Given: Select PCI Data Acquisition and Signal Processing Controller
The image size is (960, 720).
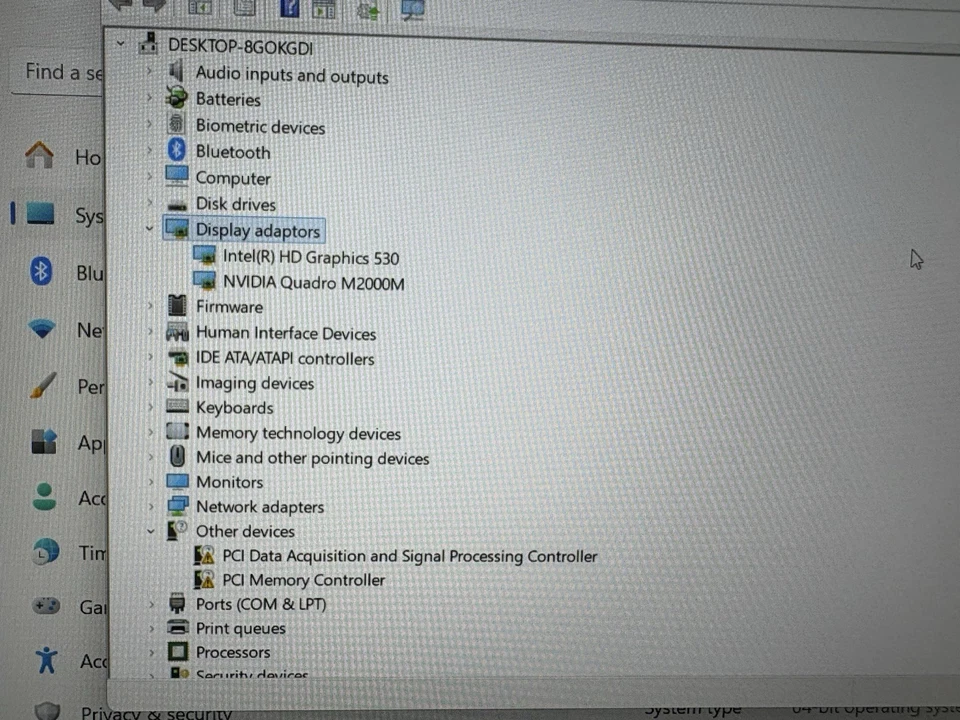Looking at the screenshot, I should (x=410, y=556).
